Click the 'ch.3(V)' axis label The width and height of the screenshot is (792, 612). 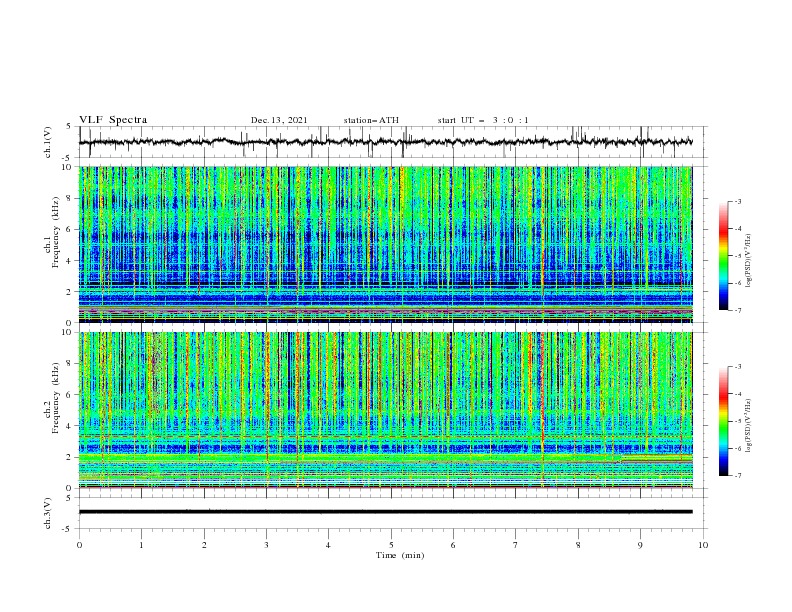tap(47, 513)
